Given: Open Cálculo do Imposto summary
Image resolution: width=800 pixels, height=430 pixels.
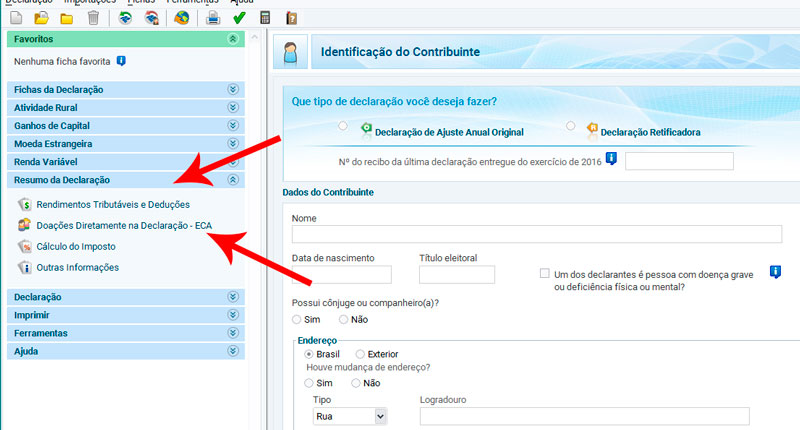Looking at the screenshot, I should tap(77, 247).
